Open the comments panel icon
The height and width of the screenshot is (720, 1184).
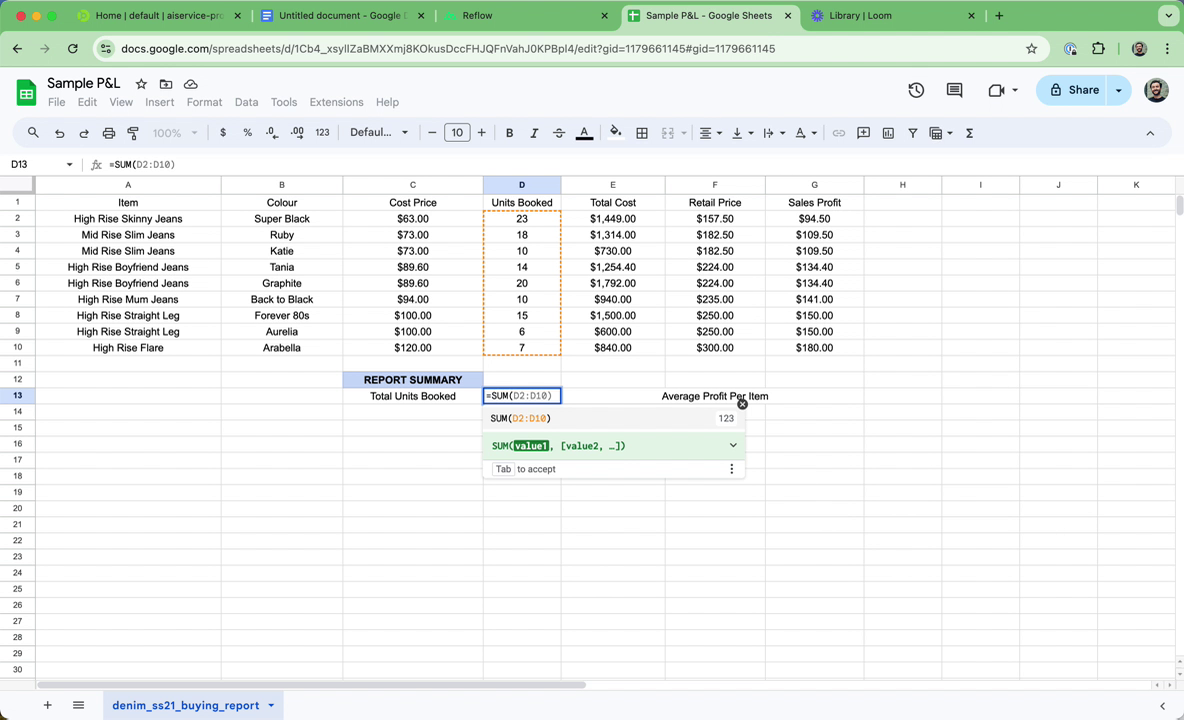tap(954, 90)
